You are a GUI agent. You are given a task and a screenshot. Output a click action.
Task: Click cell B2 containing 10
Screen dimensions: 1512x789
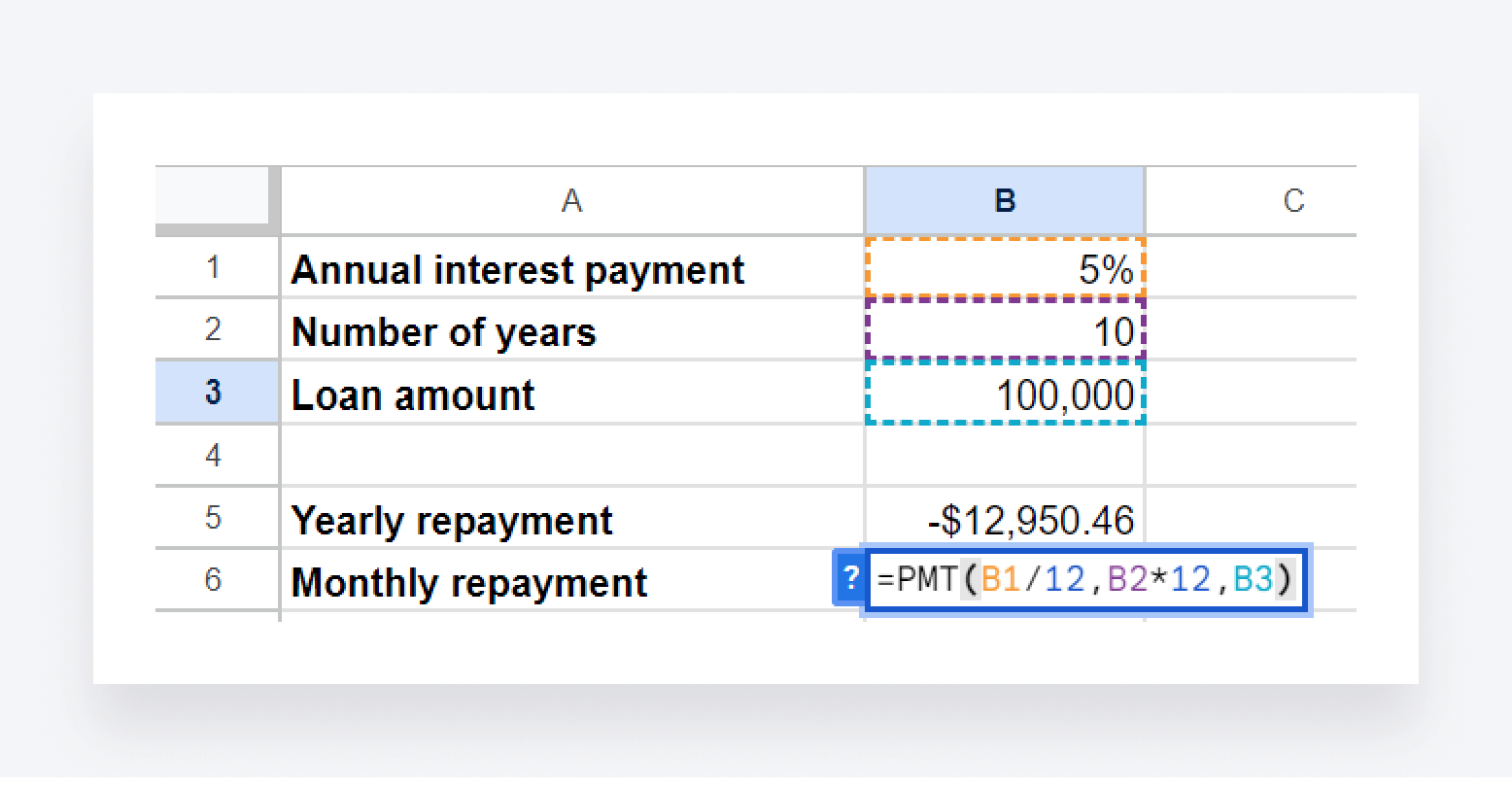click(x=1005, y=330)
